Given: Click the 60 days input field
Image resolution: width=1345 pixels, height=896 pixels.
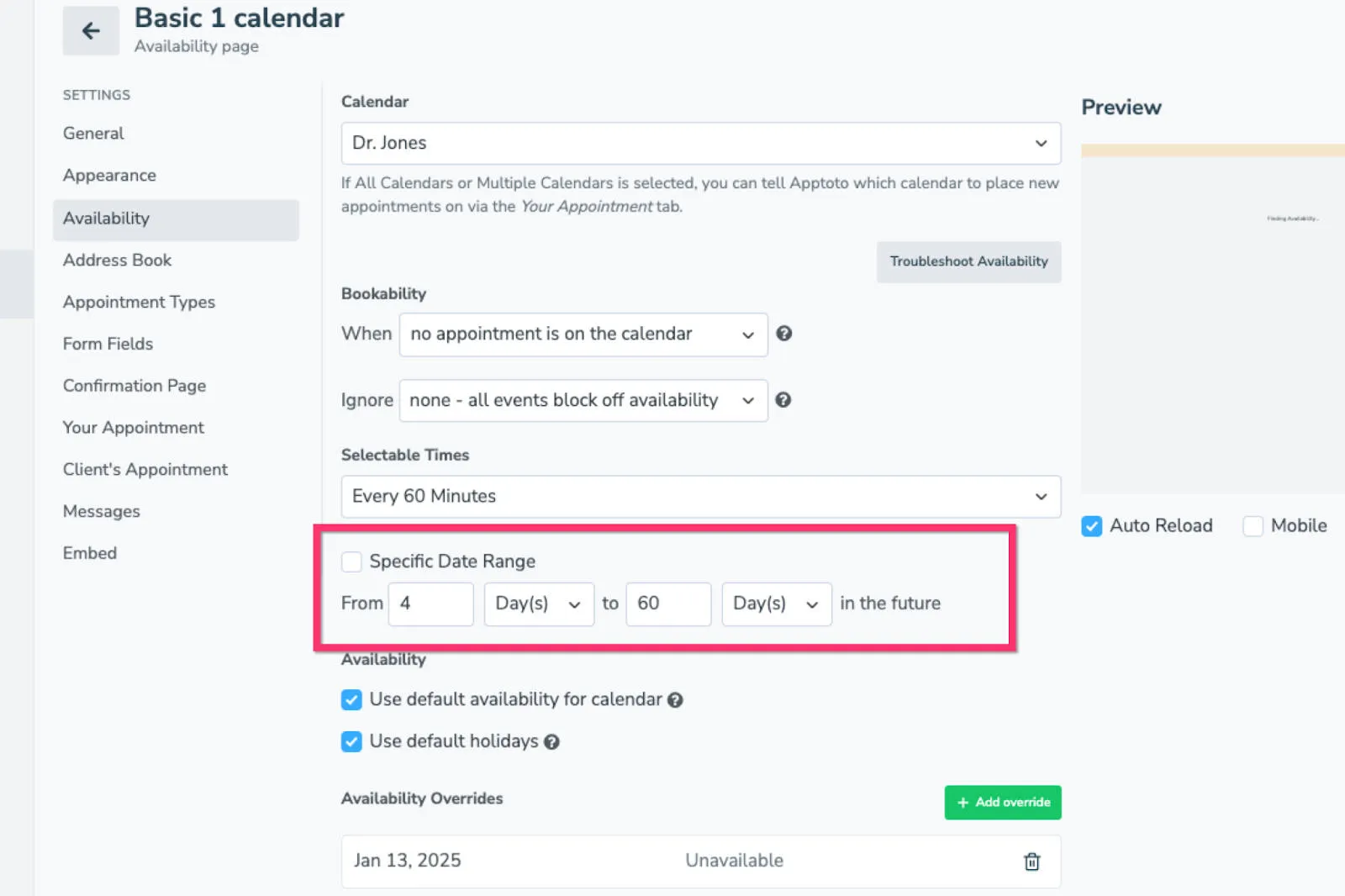Looking at the screenshot, I should point(668,603).
